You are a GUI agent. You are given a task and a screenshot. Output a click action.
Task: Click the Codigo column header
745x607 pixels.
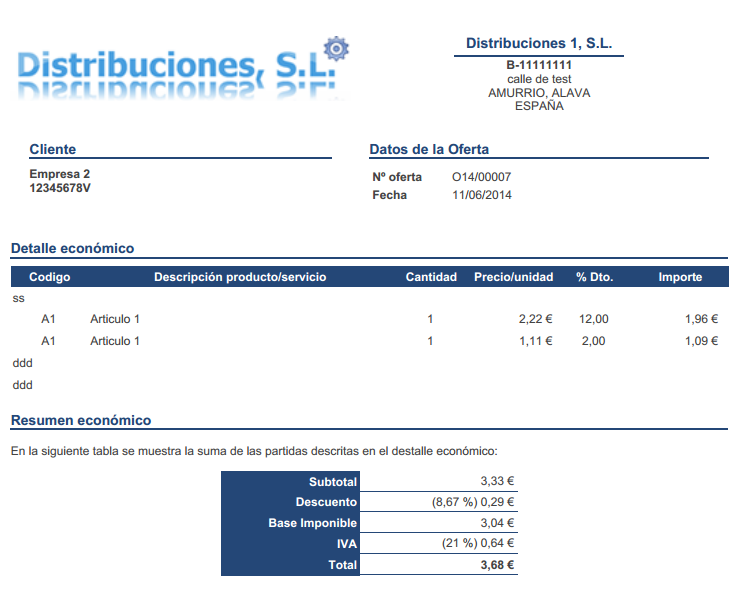(49, 277)
